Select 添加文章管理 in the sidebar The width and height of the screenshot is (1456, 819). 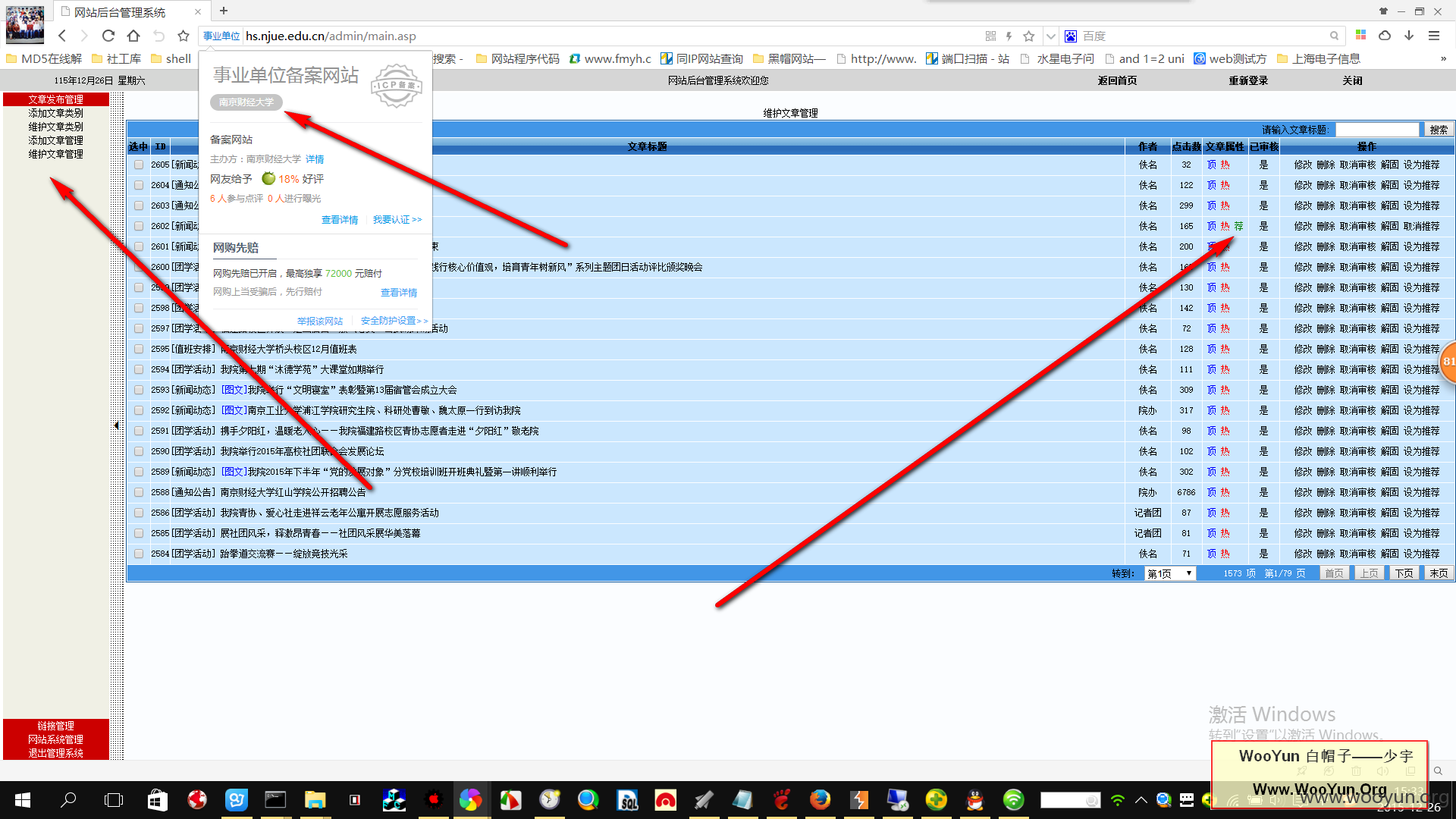click(x=56, y=140)
